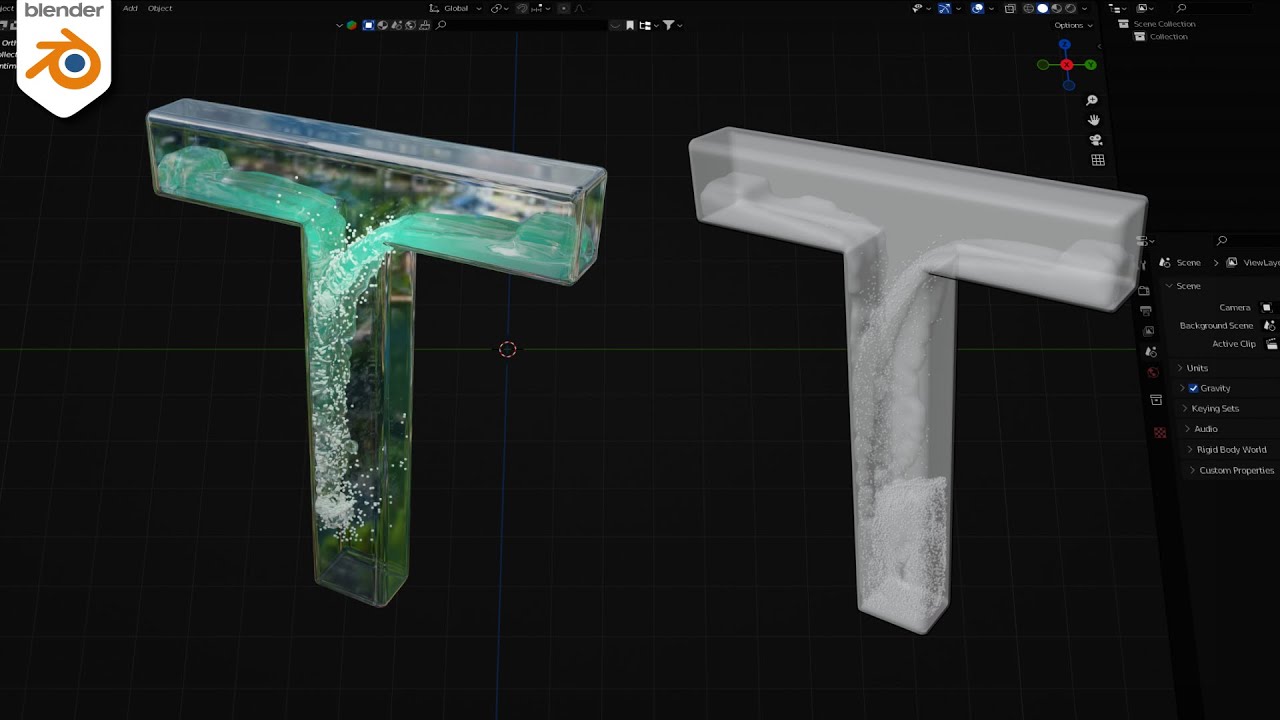Click the Camera field
The image size is (1280, 720).
click(1268, 307)
